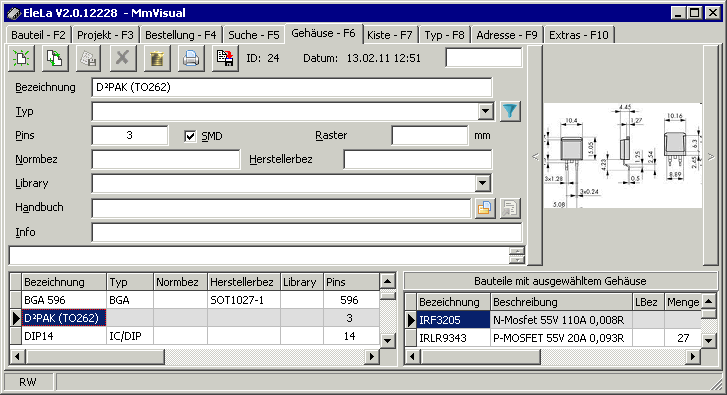
Task: Click the printer icon
Action: pos(191,58)
